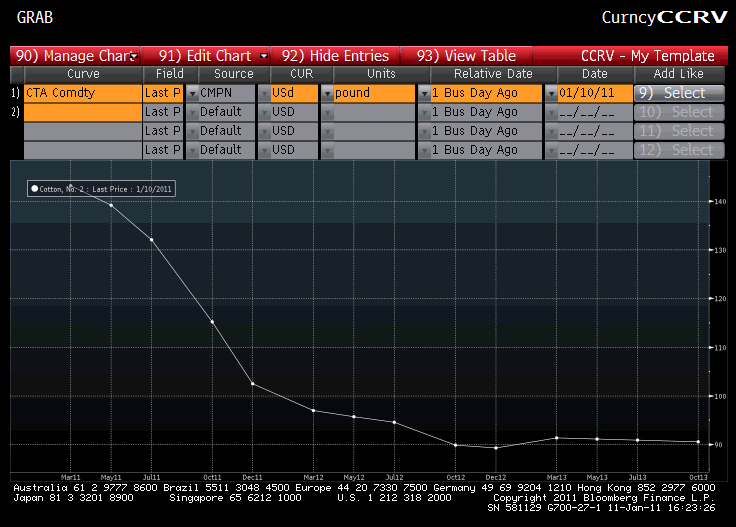Click row 1 '1 Bus Day Ago' field
The height and width of the screenshot is (527, 736).
coord(486,93)
